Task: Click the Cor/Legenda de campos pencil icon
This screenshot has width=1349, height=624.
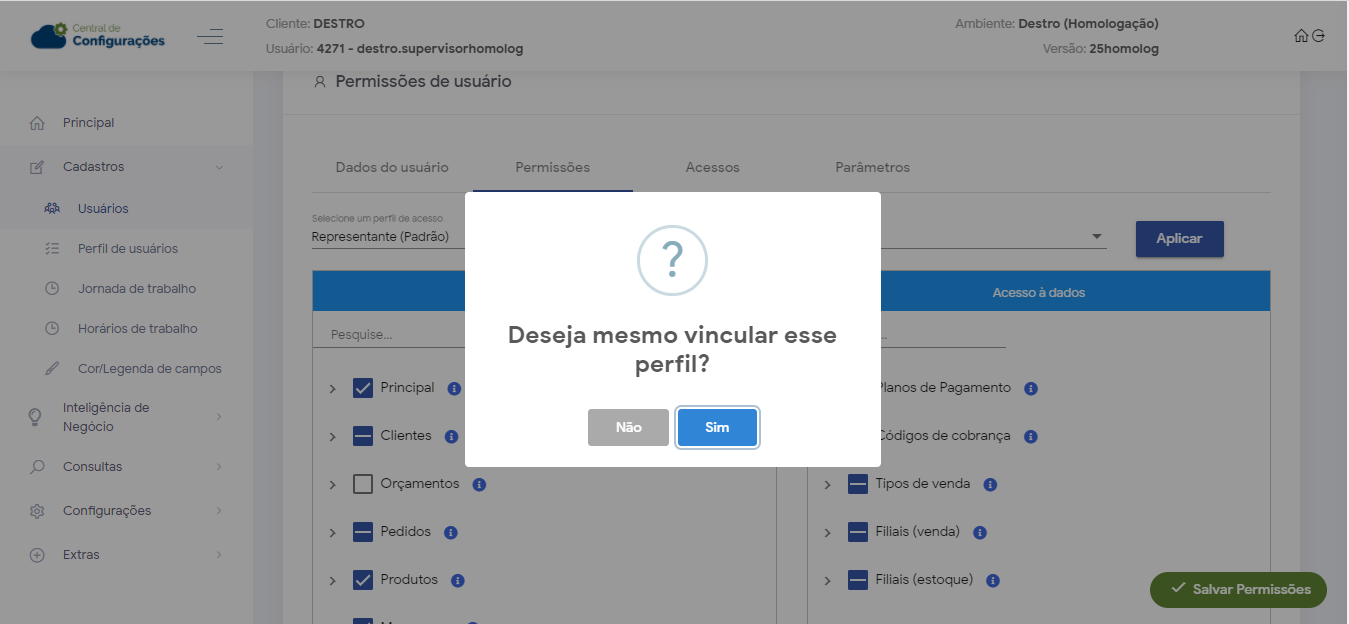Action: 53,368
